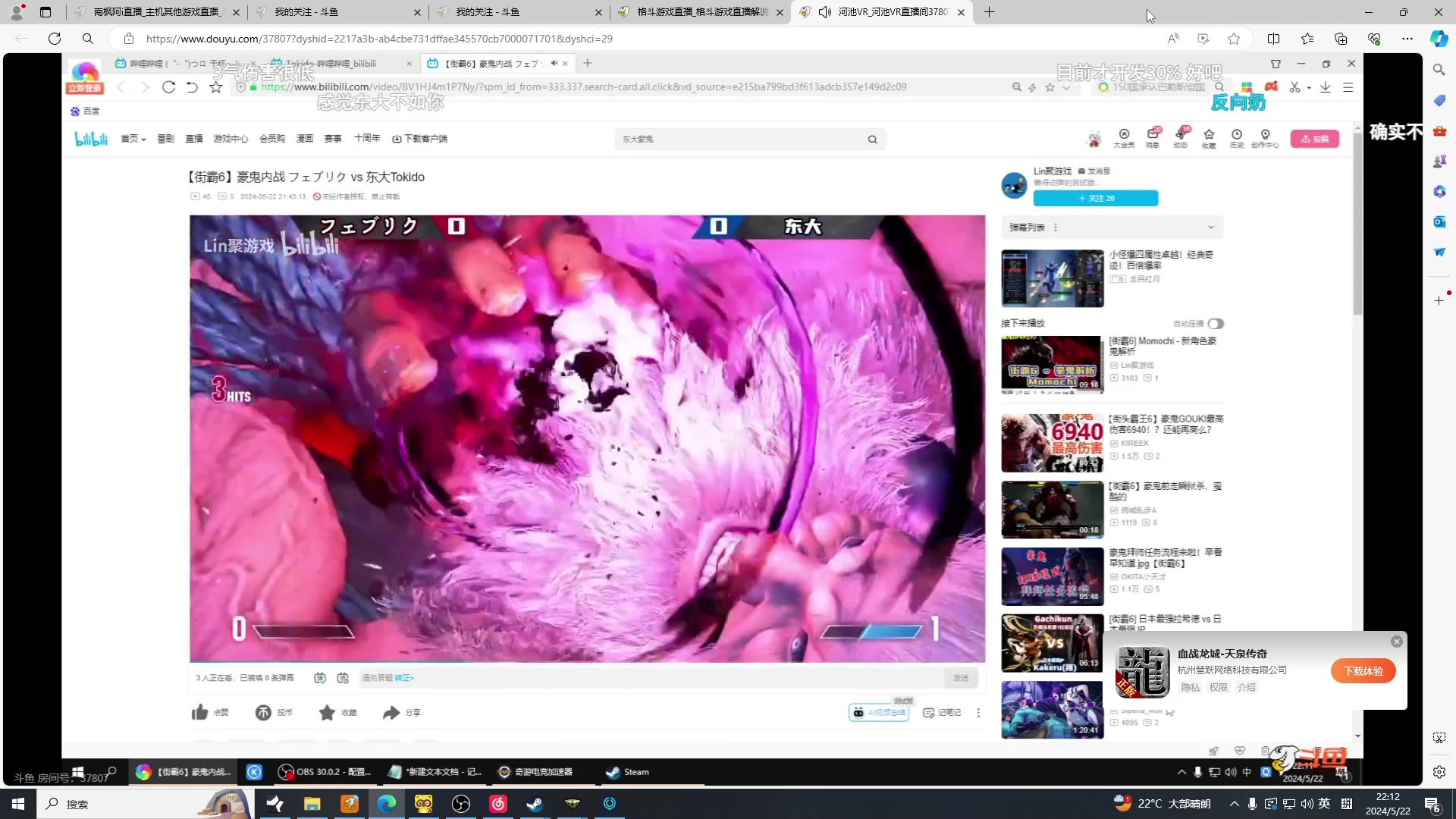Open the 豪鬼拜师任务流程 video thumbnail
Screen dimensions: 1456x819
coord(1053,576)
